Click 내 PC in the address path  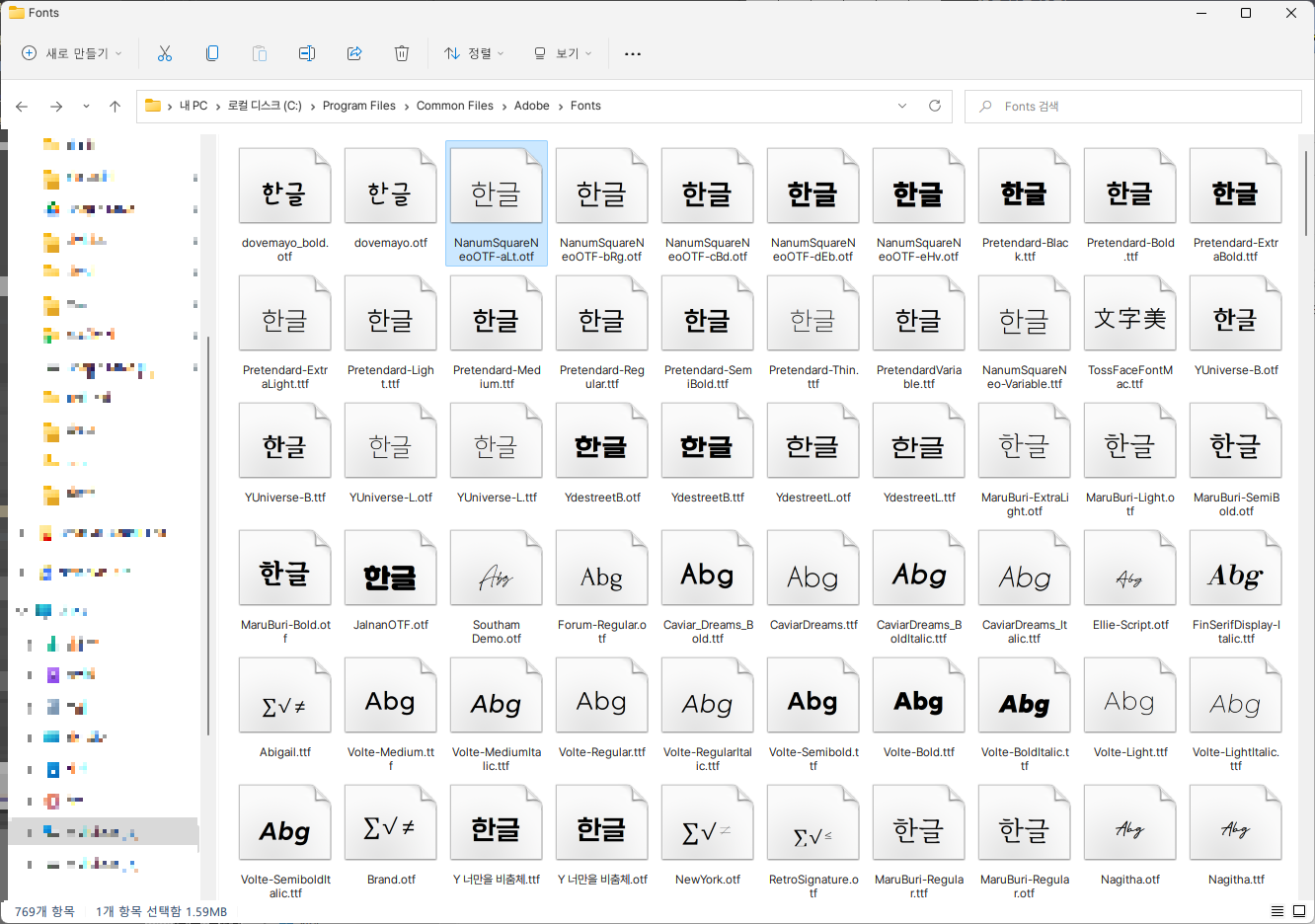193,106
